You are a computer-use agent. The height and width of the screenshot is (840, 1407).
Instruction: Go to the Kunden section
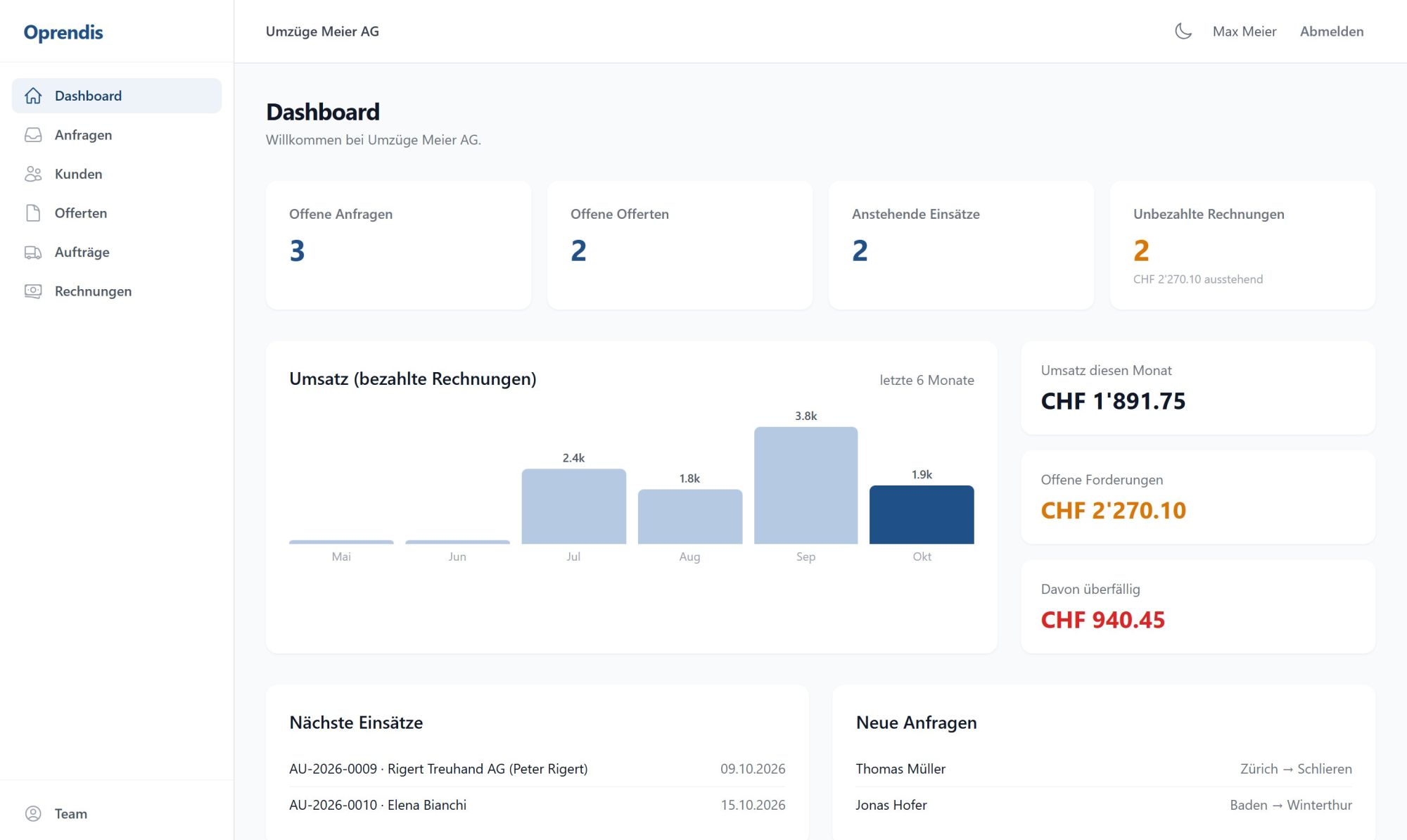pyautogui.click(x=117, y=174)
